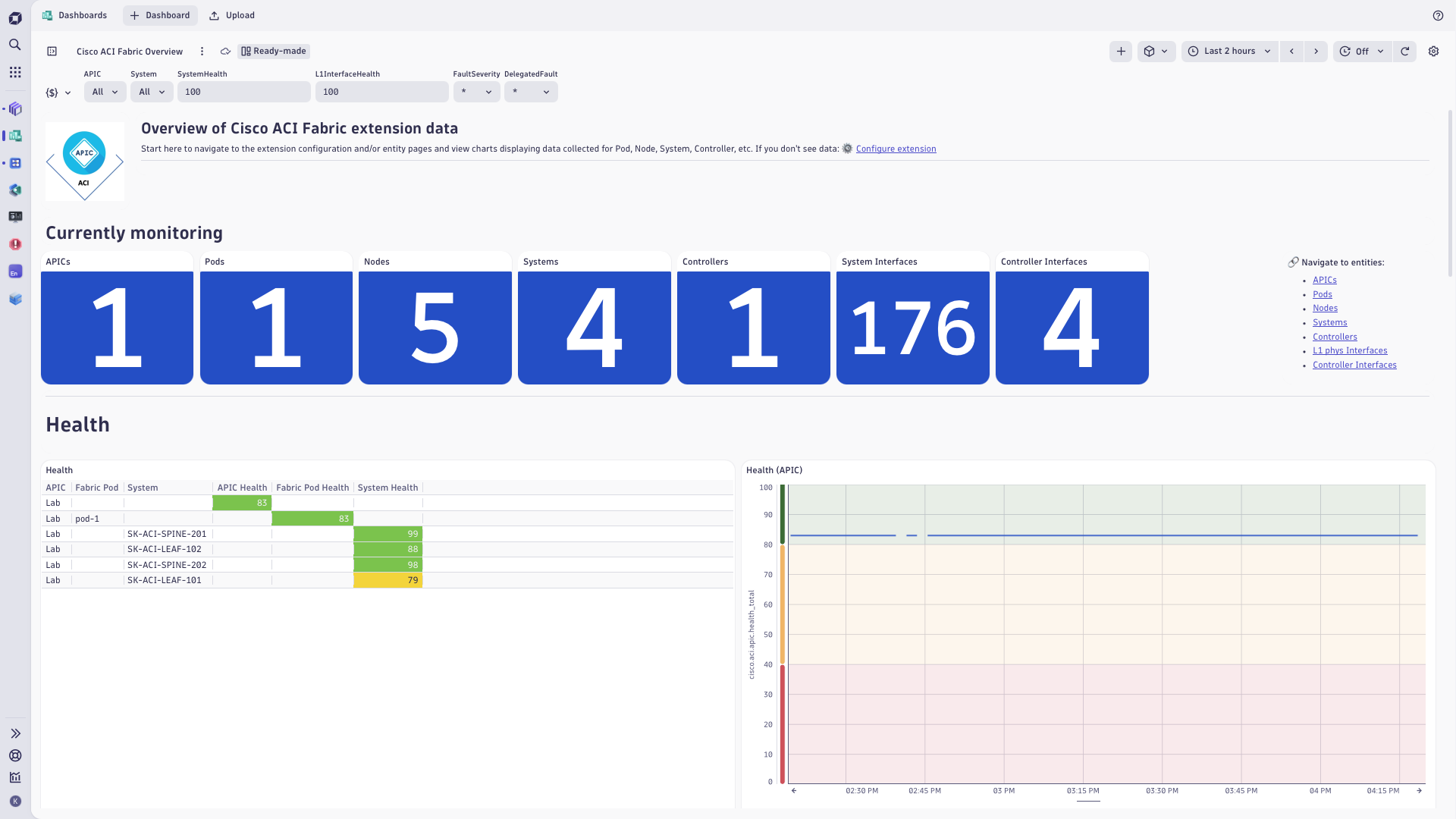Viewport: 1456px width, 819px height.
Task: Open the FaultSeverity dropdown
Action: (x=476, y=91)
